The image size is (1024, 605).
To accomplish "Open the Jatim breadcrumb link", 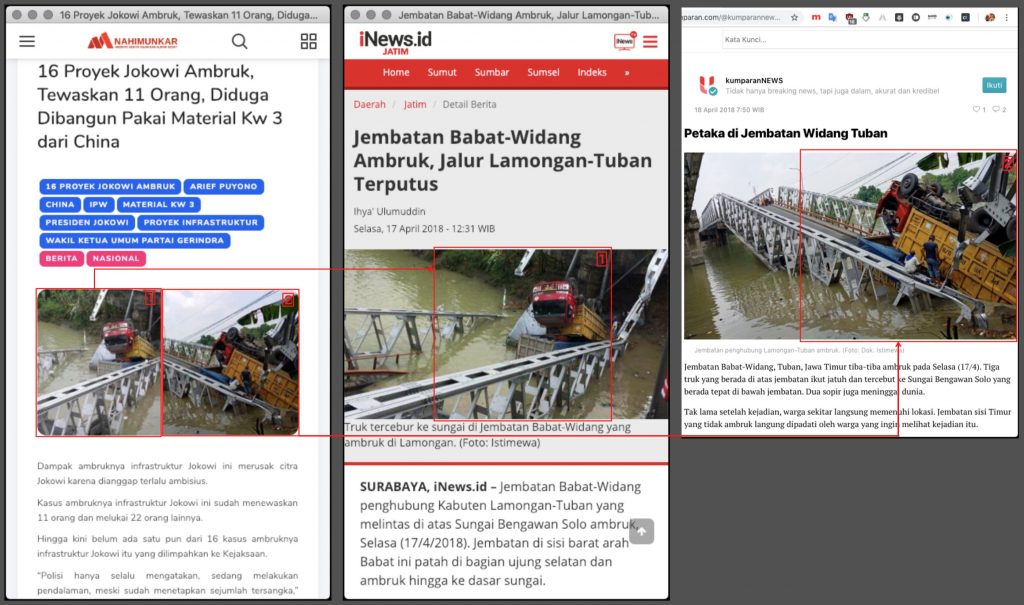I will [x=415, y=105].
